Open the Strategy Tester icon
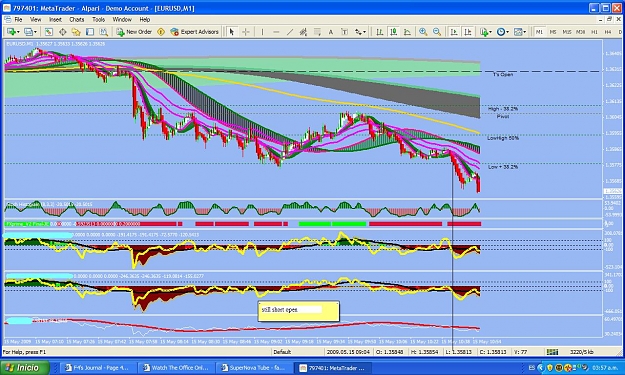The width and height of the screenshot is (625, 375). click(104, 32)
